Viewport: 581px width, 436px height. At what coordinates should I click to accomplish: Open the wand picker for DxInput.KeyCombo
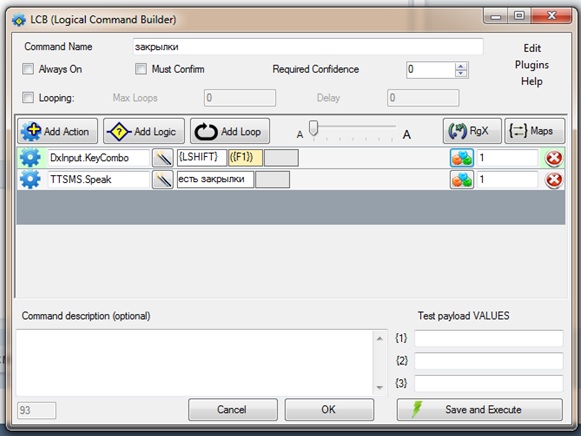[163, 158]
